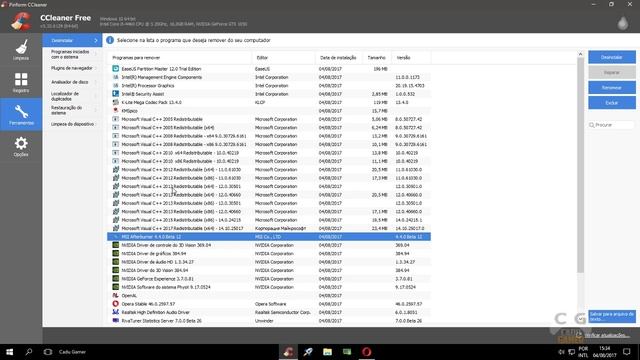Screen dimensions: 640x360
Task: Open Analisador de disco
Action: (x=72, y=82)
